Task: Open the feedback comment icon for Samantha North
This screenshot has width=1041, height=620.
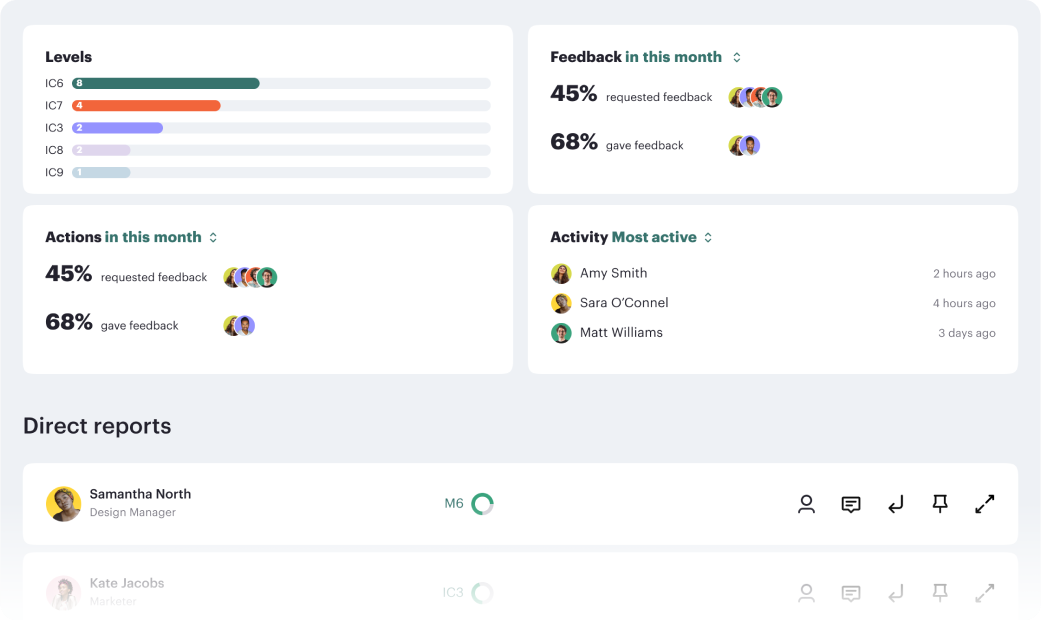Action: (x=850, y=504)
